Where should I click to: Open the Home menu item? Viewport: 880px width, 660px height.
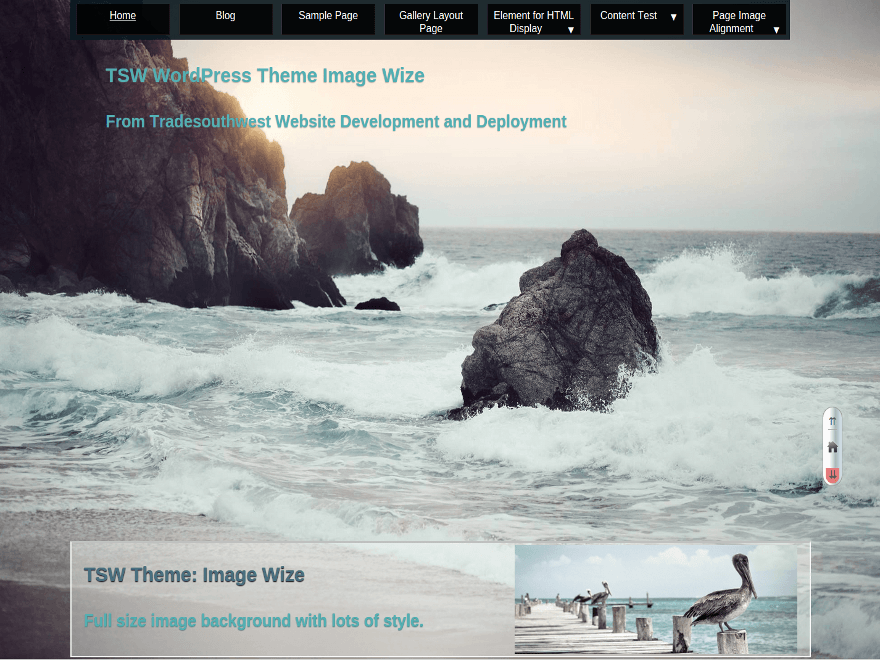click(123, 16)
